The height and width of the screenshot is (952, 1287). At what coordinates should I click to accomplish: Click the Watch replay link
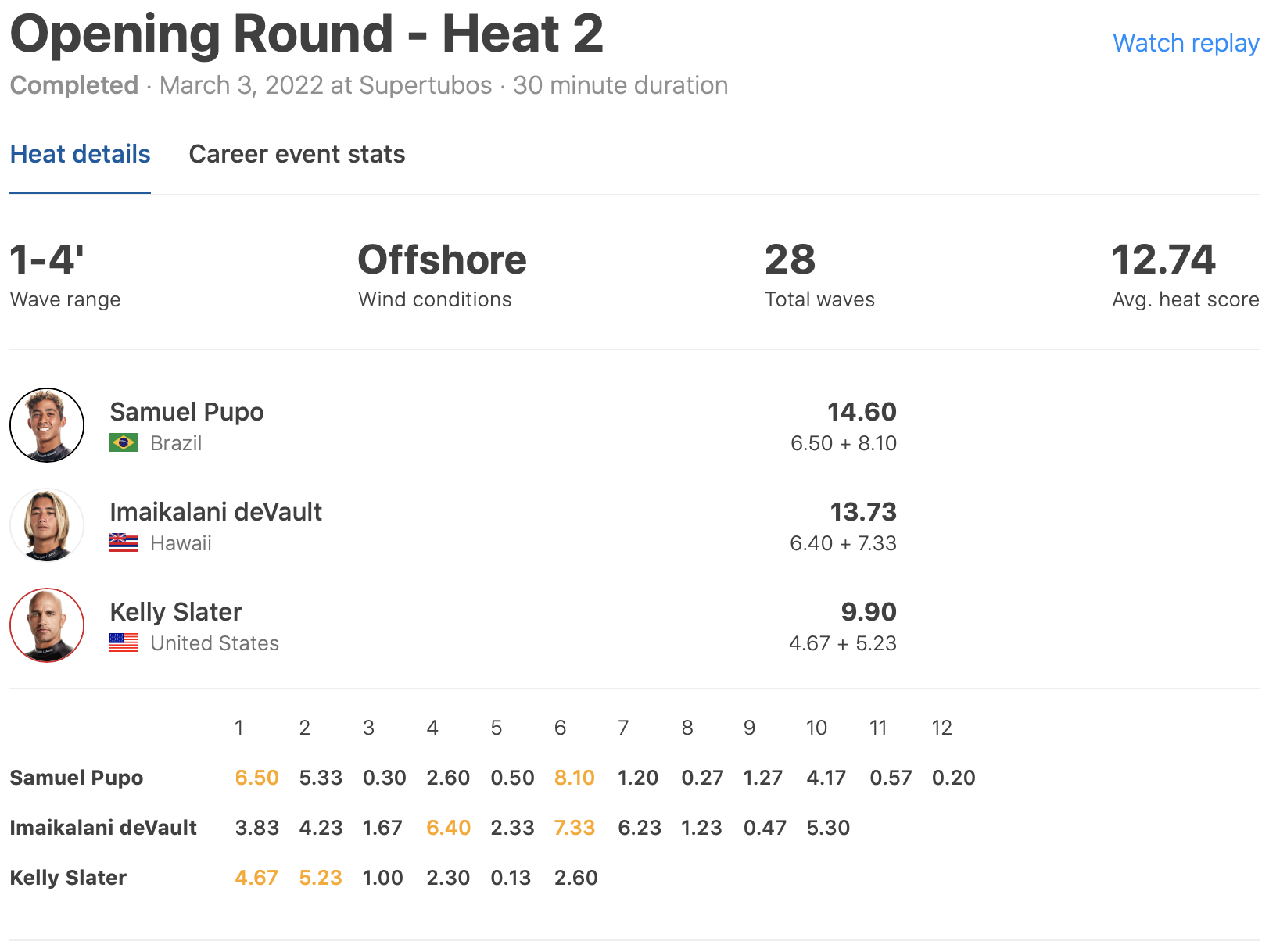1185,43
